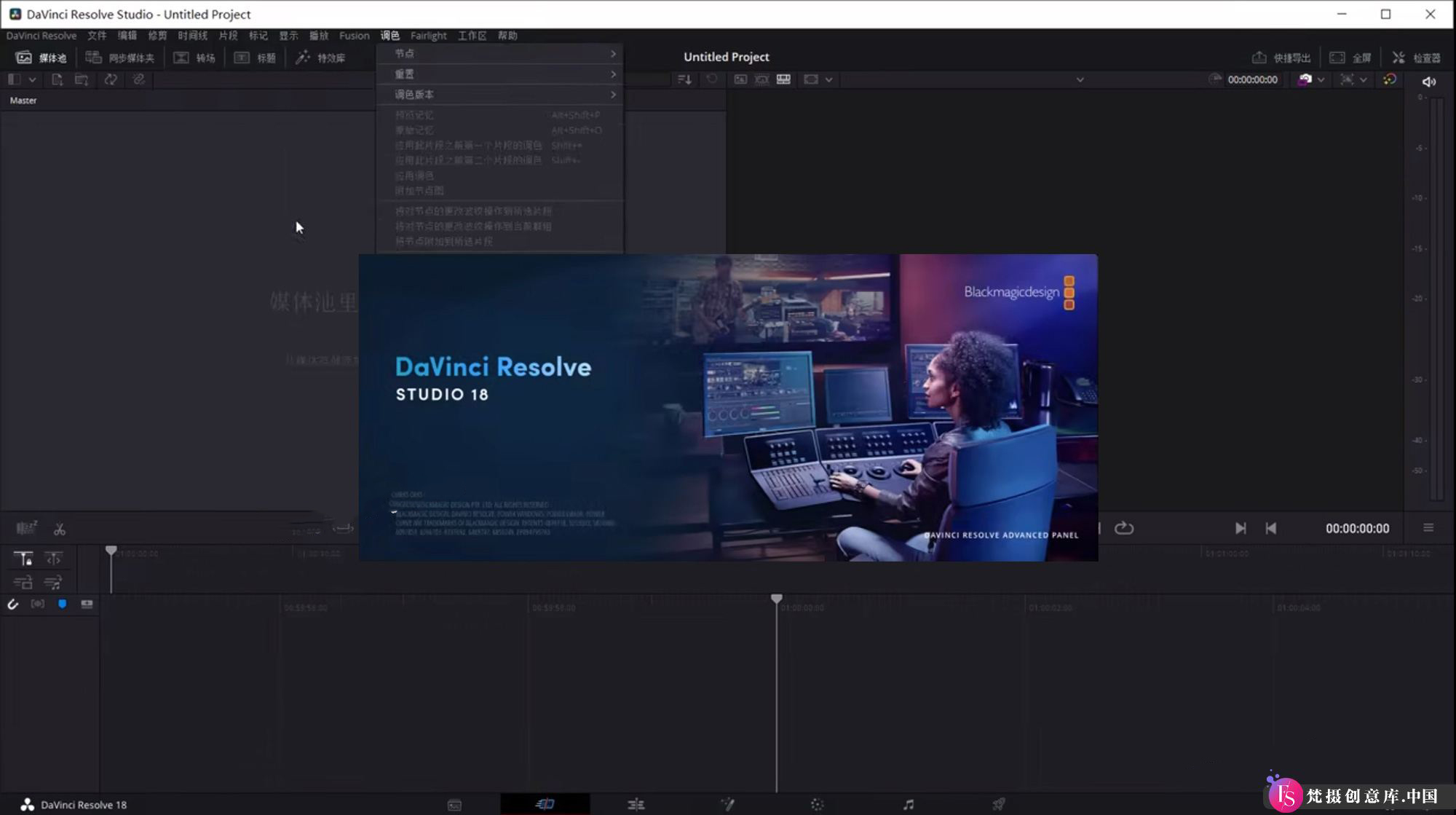1456x815 pixels.
Task: Open the 工作区 Workspace menu
Action: [x=472, y=36]
